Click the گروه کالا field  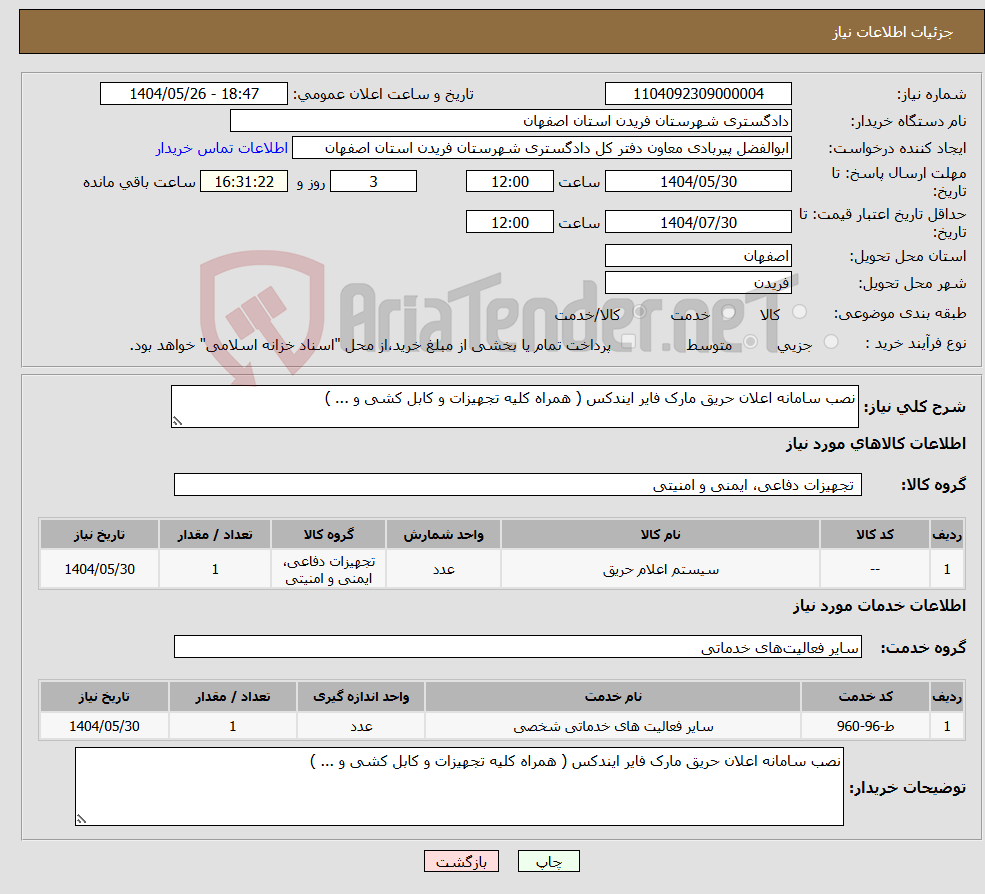pos(518,484)
